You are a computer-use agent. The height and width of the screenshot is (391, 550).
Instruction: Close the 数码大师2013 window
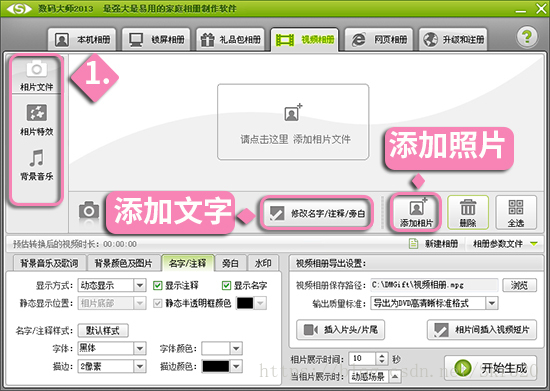pyautogui.click(x=541, y=8)
